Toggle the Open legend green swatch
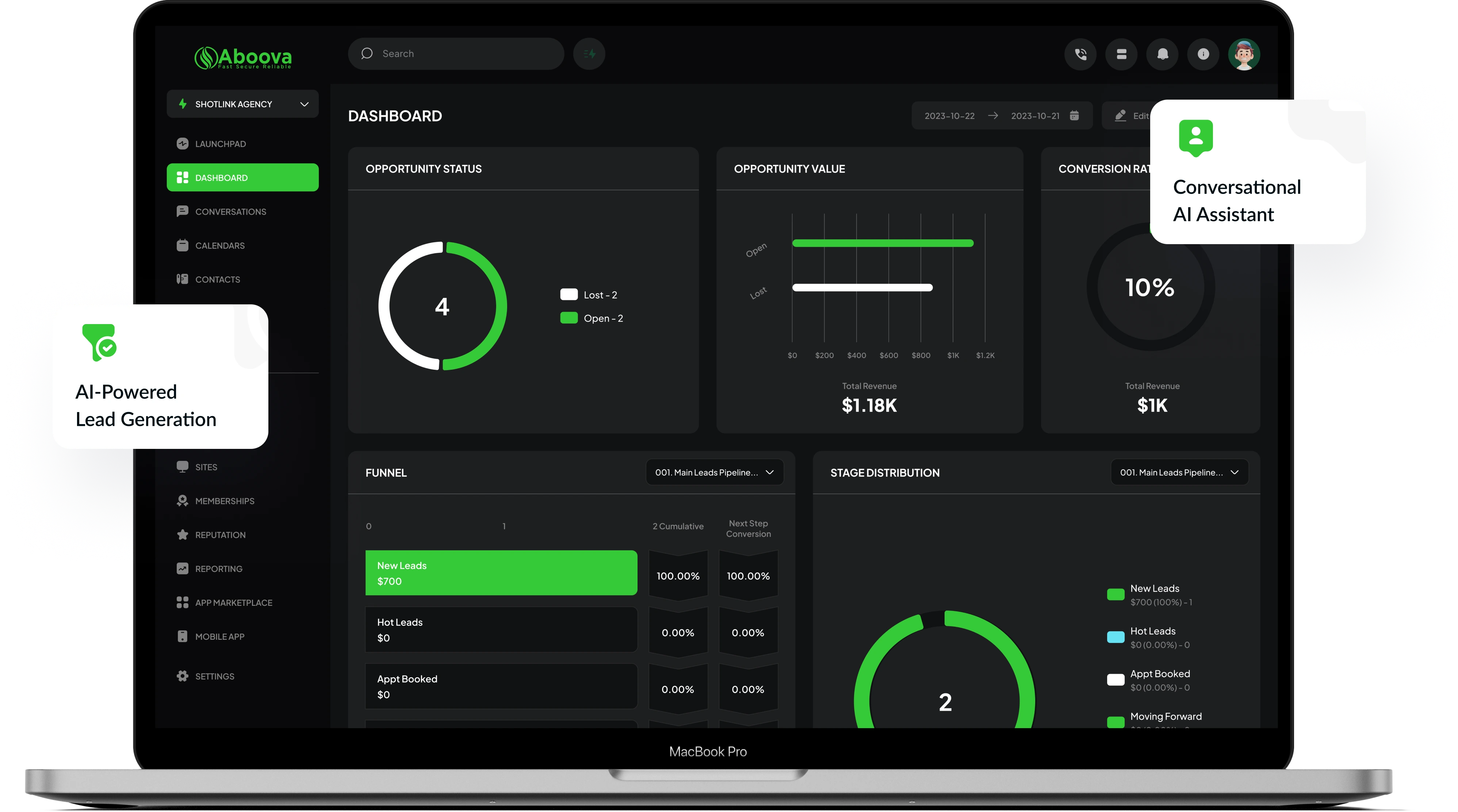 569,318
